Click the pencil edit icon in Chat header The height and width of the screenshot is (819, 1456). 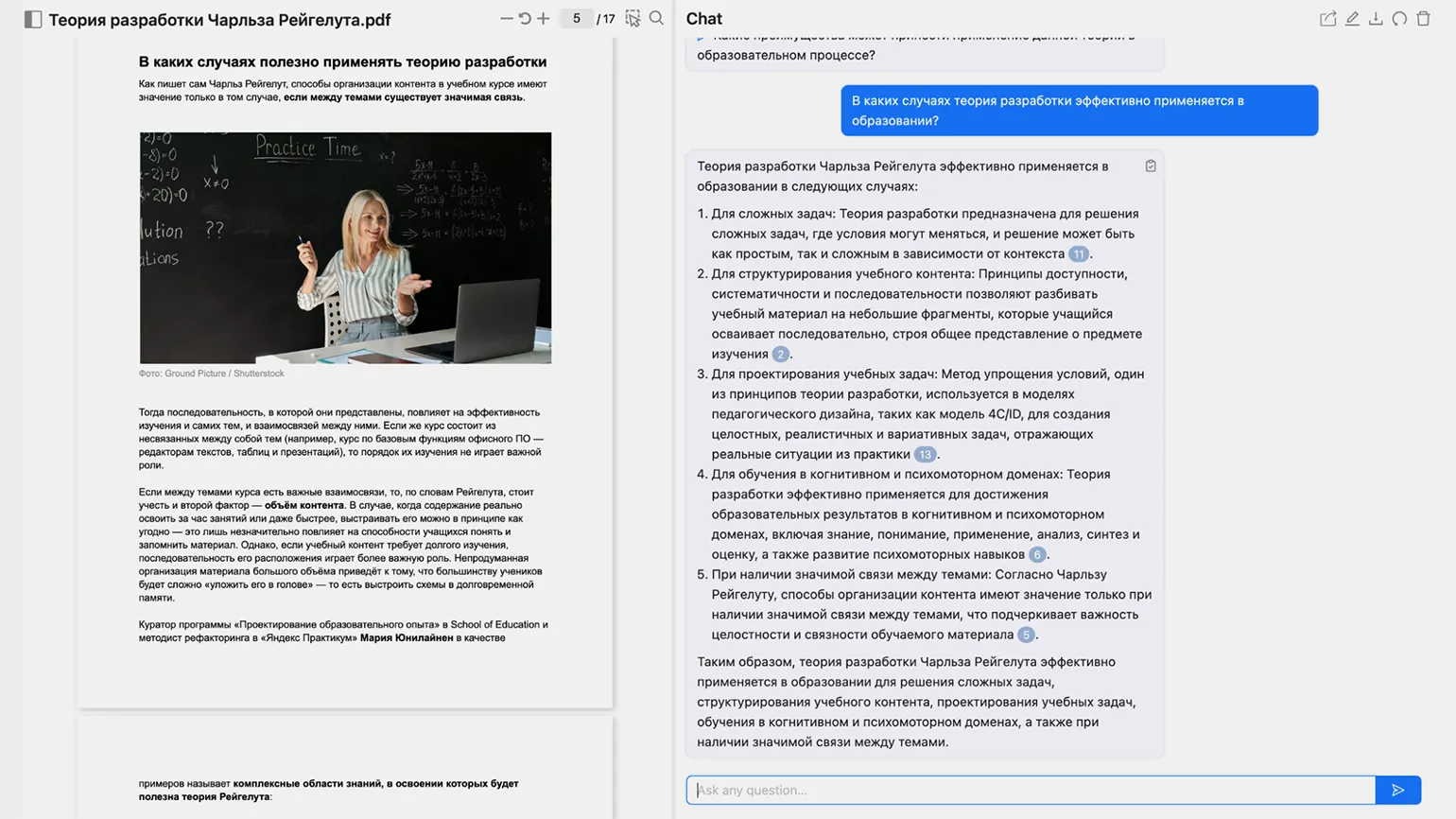coord(1352,19)
